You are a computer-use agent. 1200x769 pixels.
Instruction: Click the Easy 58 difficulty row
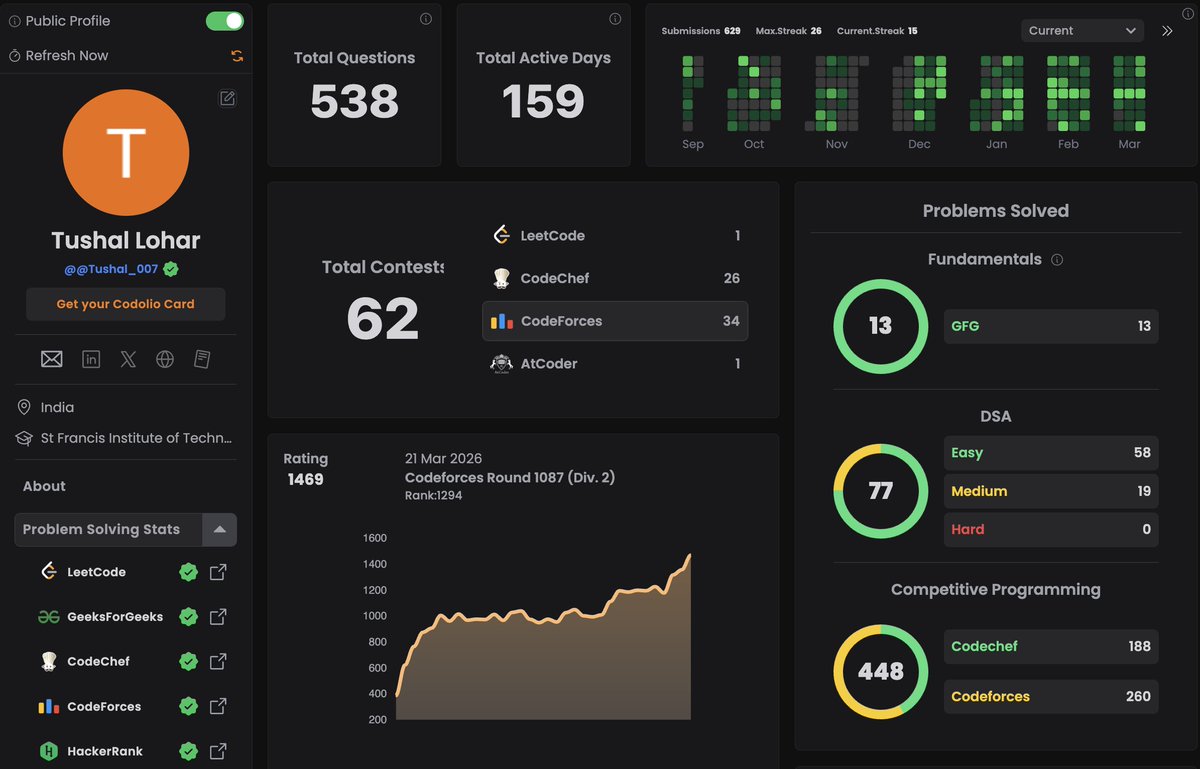pos(1051,453)
